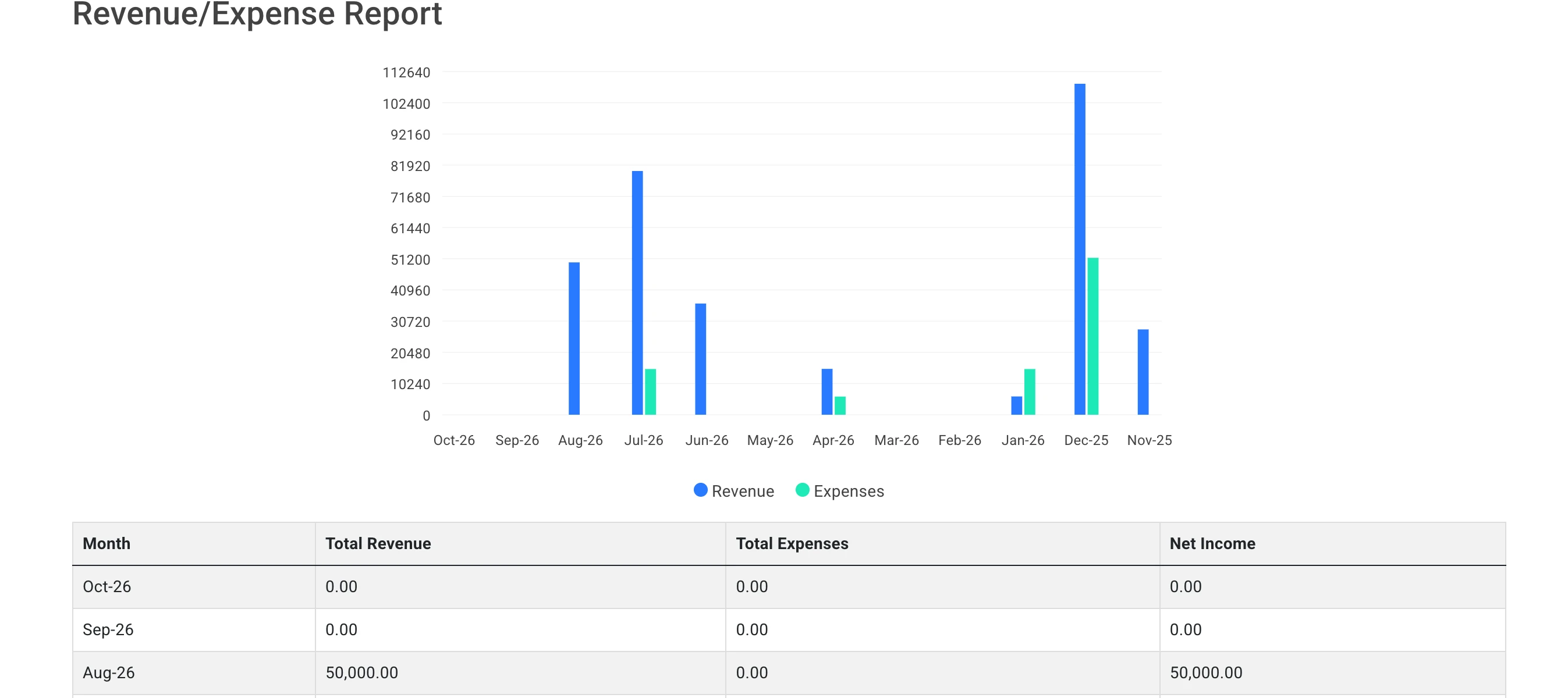Viewport: 1568px width, 698px height.
Task: Click the Aug-26 revenue bar
Action: point(573,339)
